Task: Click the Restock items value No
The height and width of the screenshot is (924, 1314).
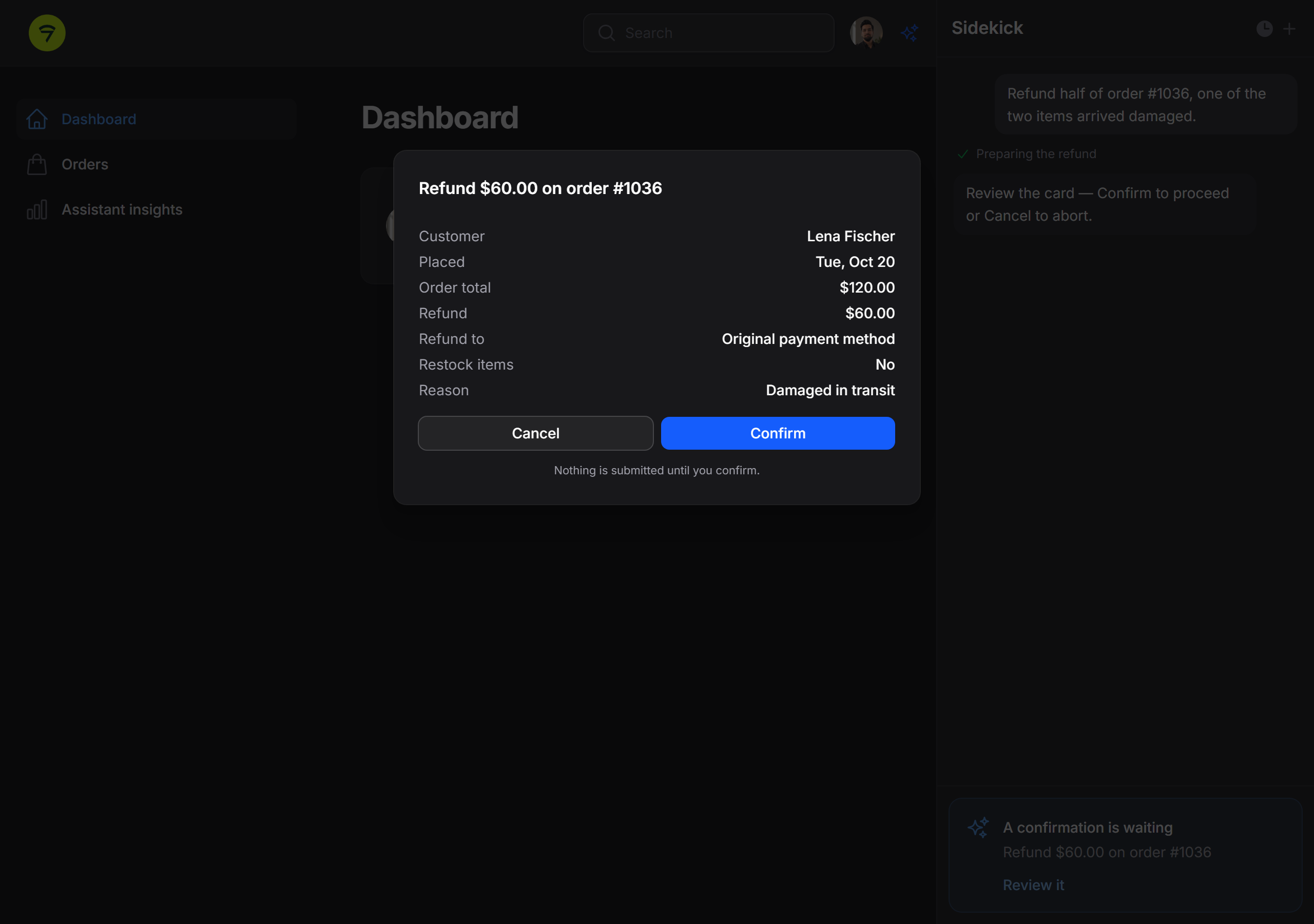Action: tap(885, 364)
